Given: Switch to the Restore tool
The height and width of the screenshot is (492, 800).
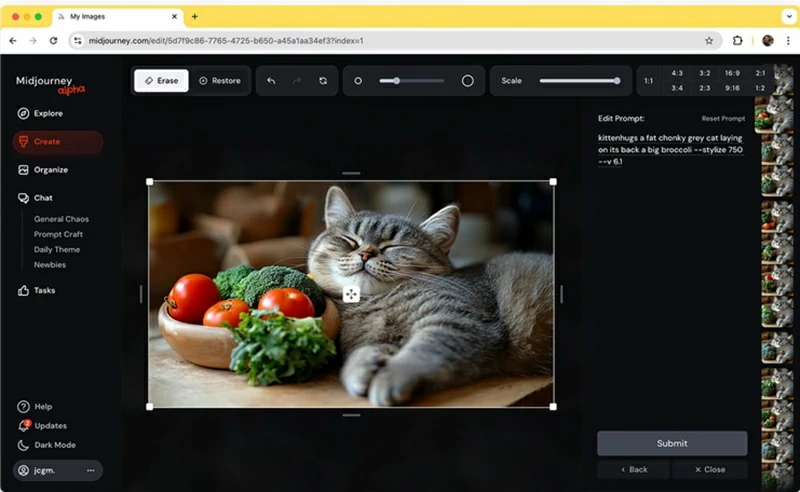Looking at the screenshot, I should click(219, 81).
